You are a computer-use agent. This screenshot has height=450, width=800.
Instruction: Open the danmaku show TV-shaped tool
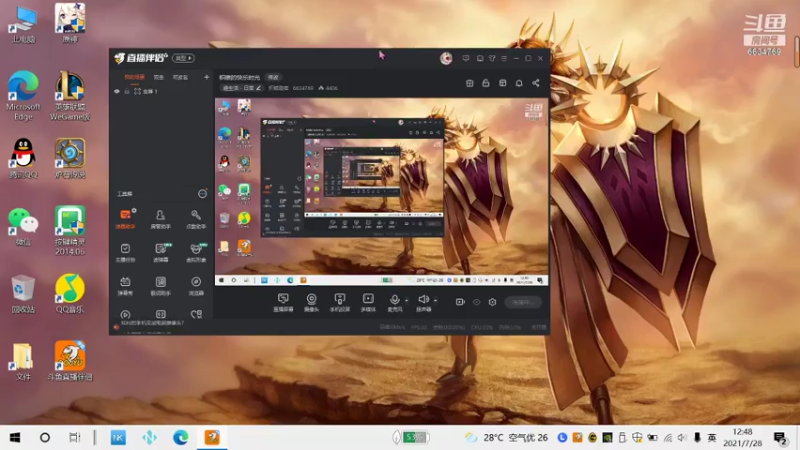click(x=125, y=286)
